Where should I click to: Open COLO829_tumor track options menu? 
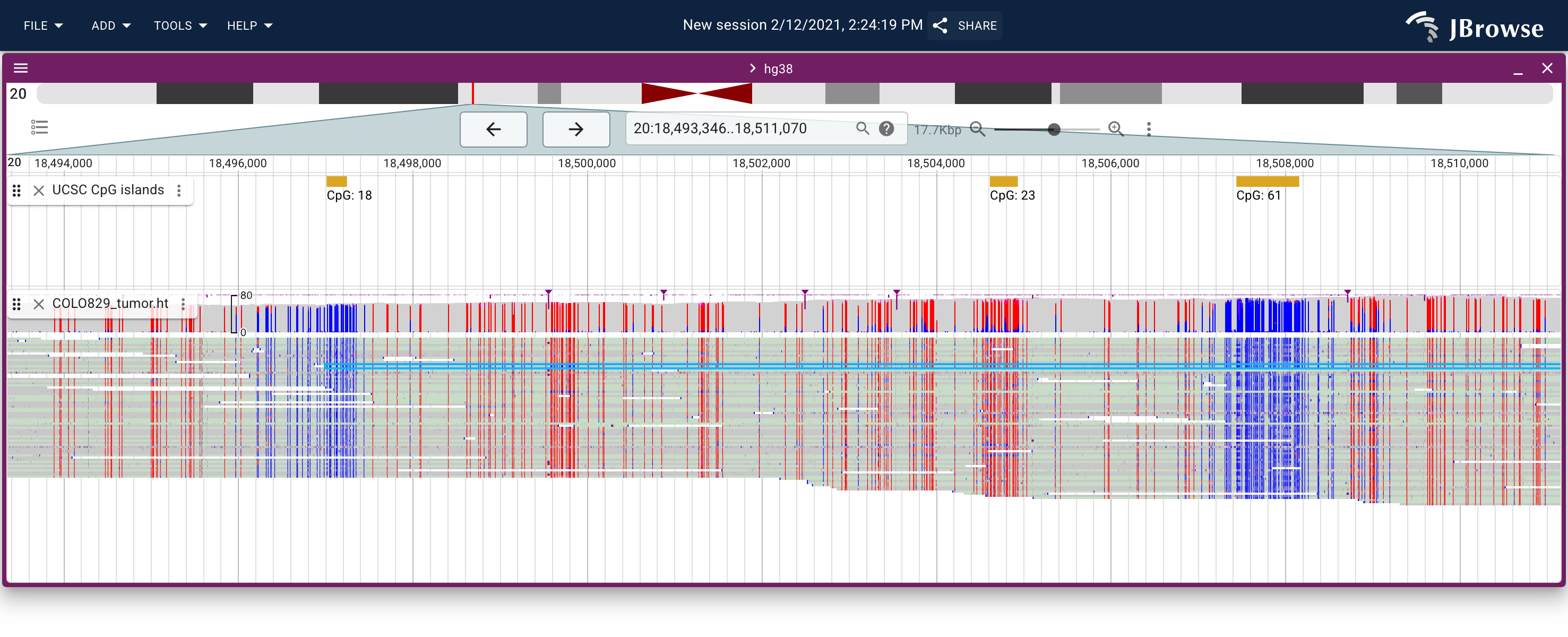coord(183,304)
